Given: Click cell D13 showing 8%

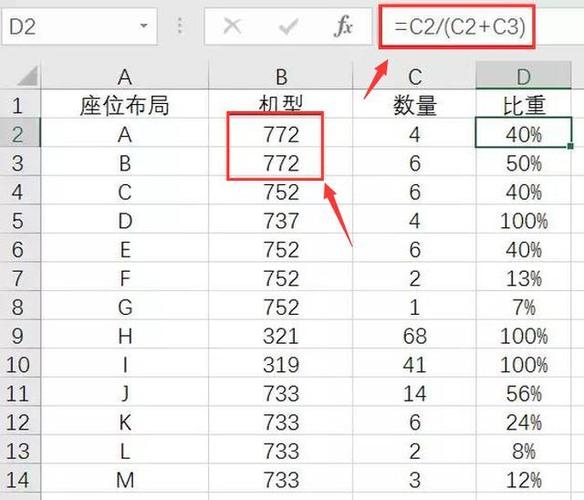Looking at the screenshot, I should tap(523, 449).
